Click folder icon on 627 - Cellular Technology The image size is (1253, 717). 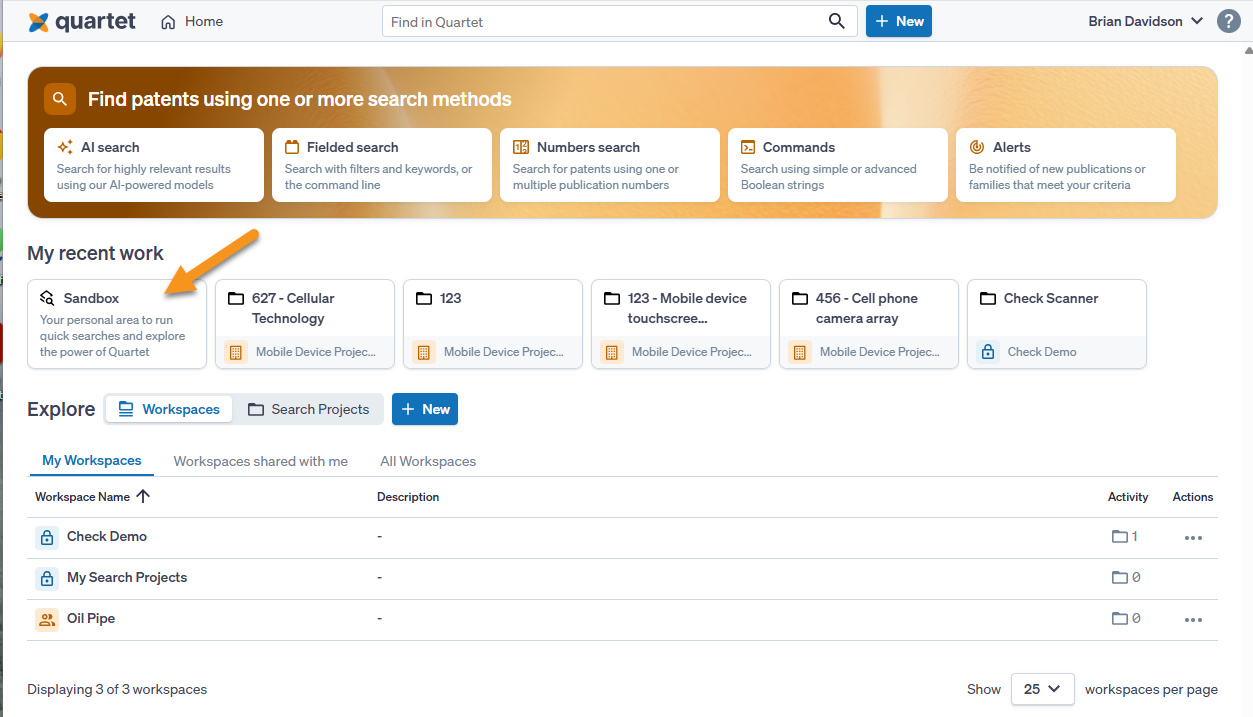click(x=236, y=298)
